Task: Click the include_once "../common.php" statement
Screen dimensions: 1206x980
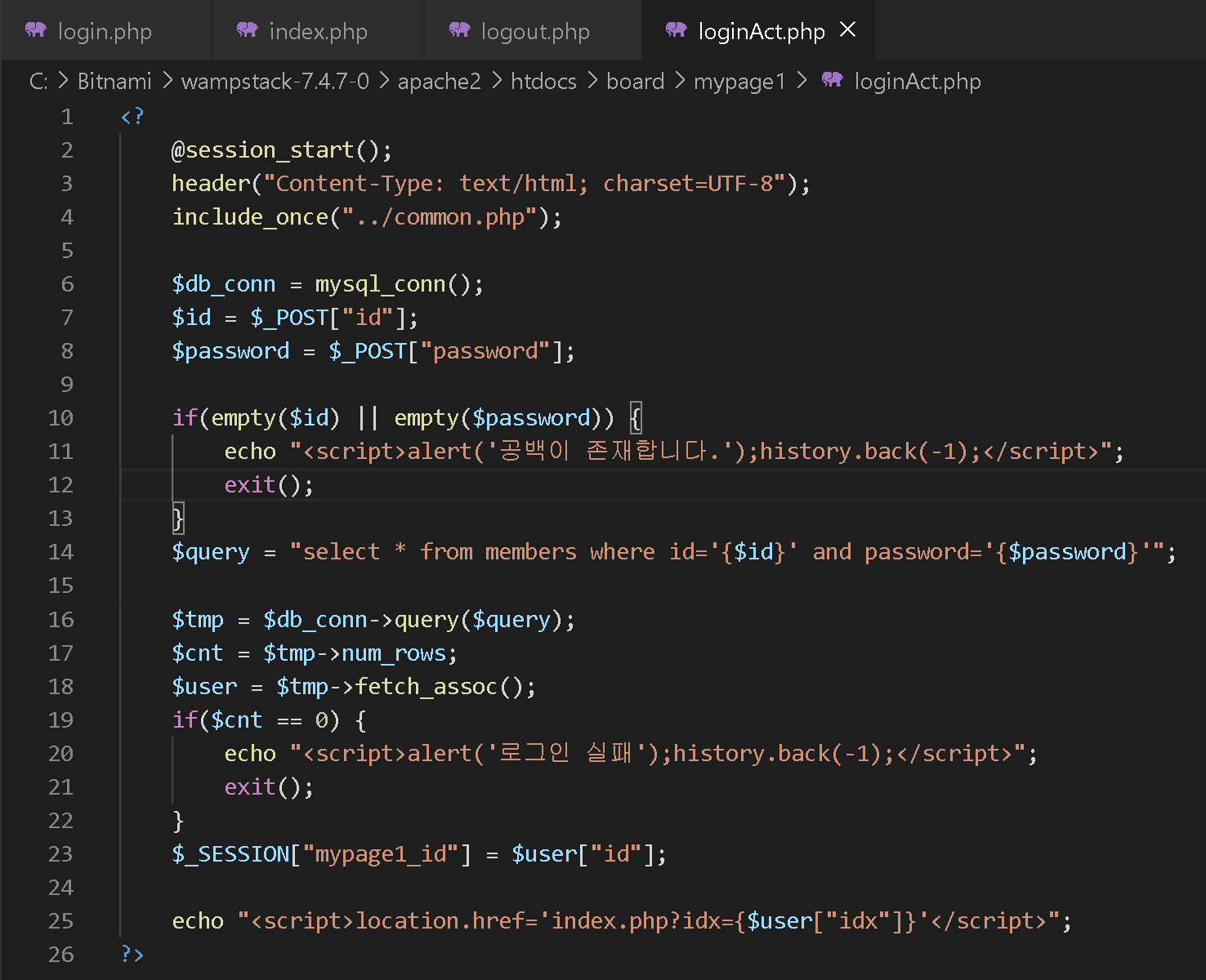Action: (x=367, y=217)
